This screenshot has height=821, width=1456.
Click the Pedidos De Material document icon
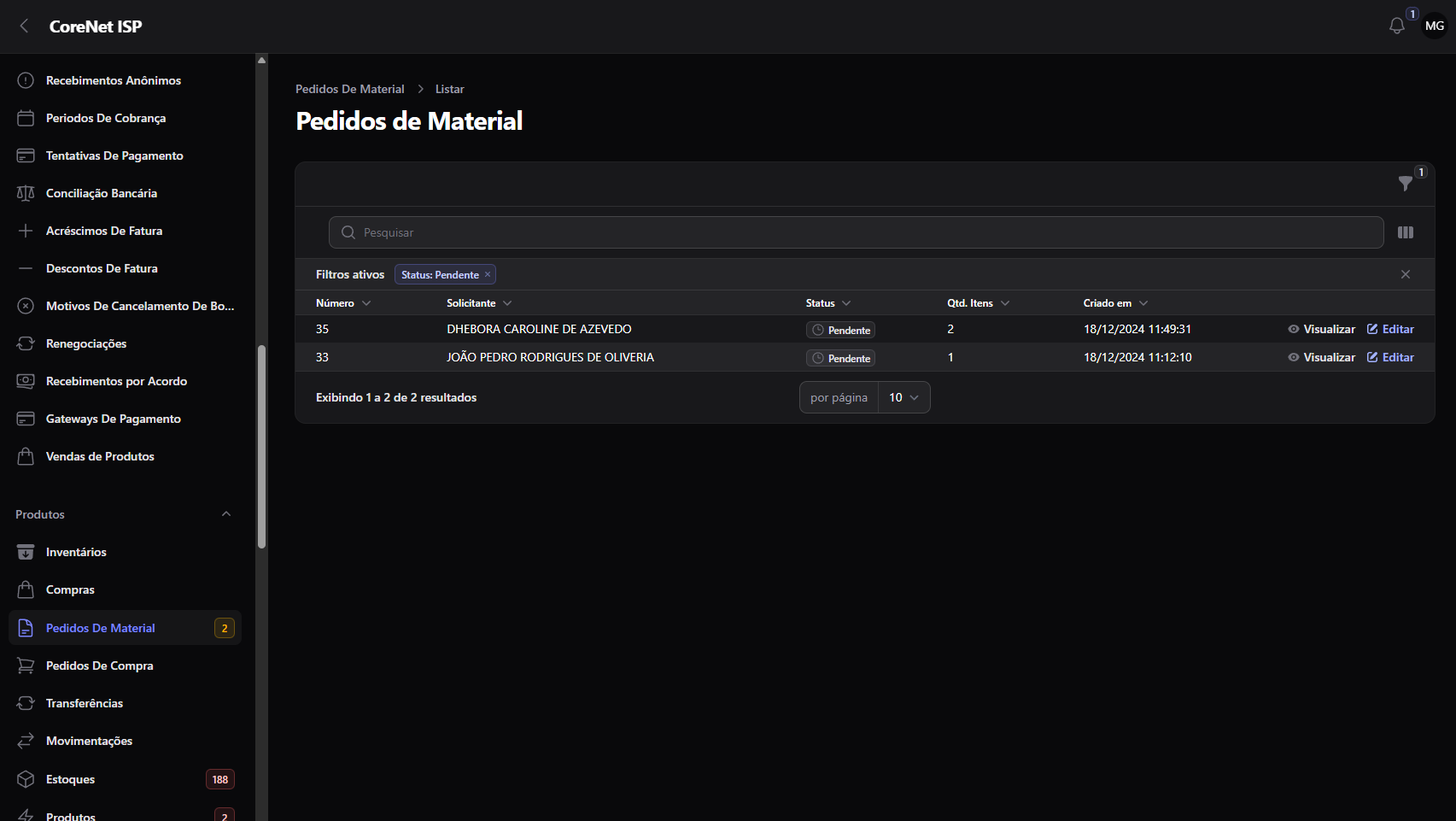click(26, 628)
